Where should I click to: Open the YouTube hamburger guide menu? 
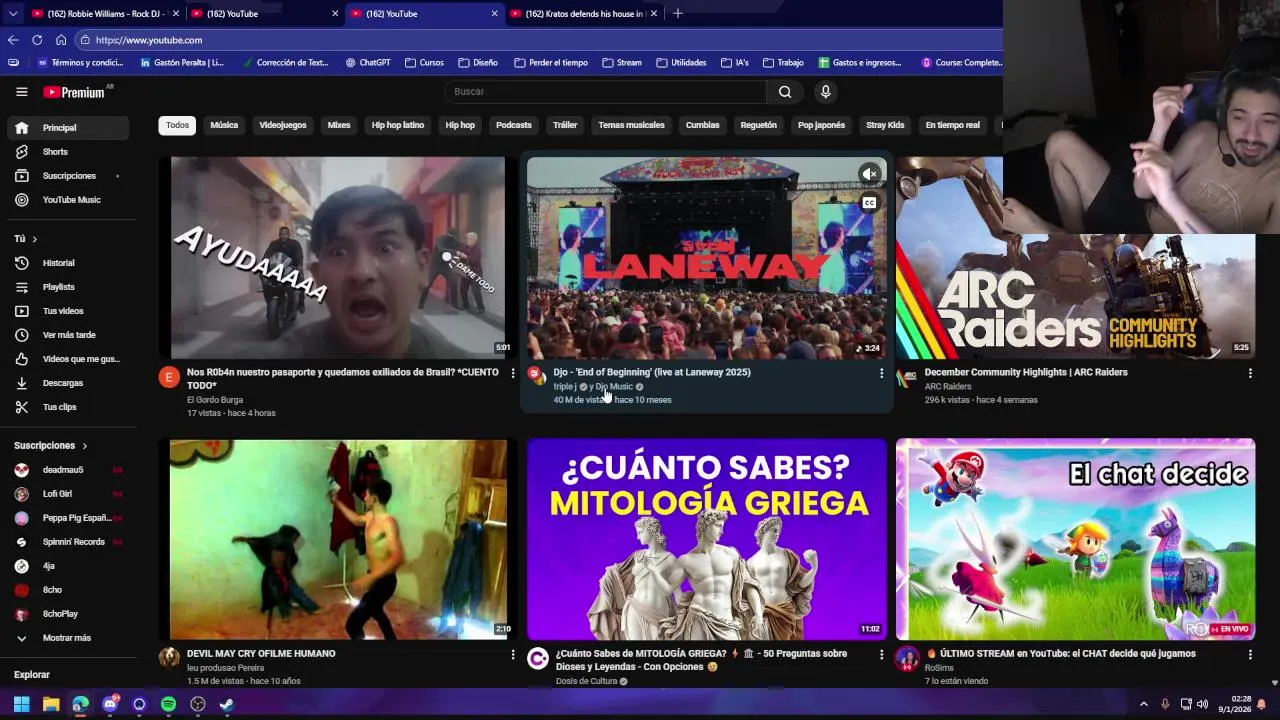tap(21, 92)
